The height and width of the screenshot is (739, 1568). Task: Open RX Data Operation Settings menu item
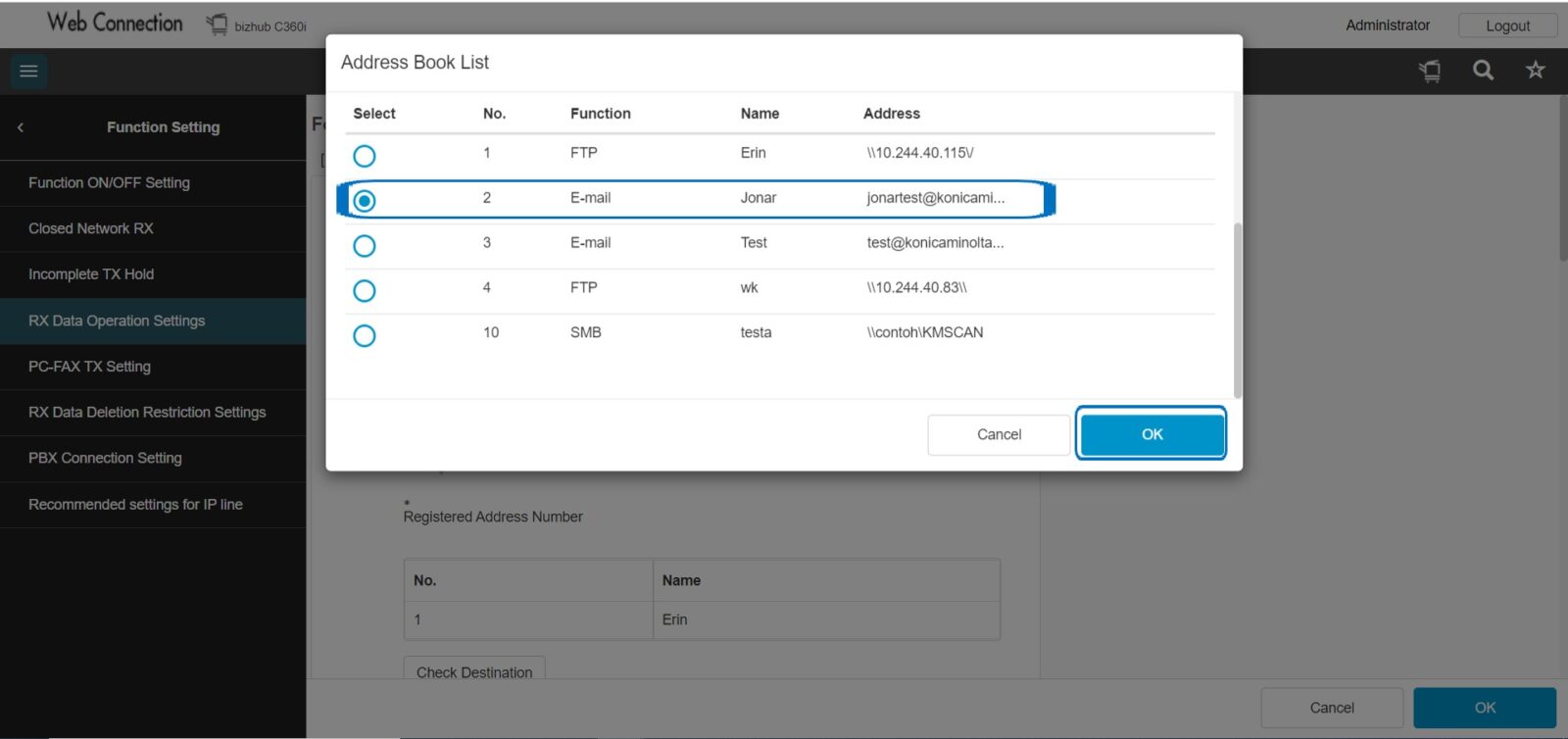click(x=117, y=320)
